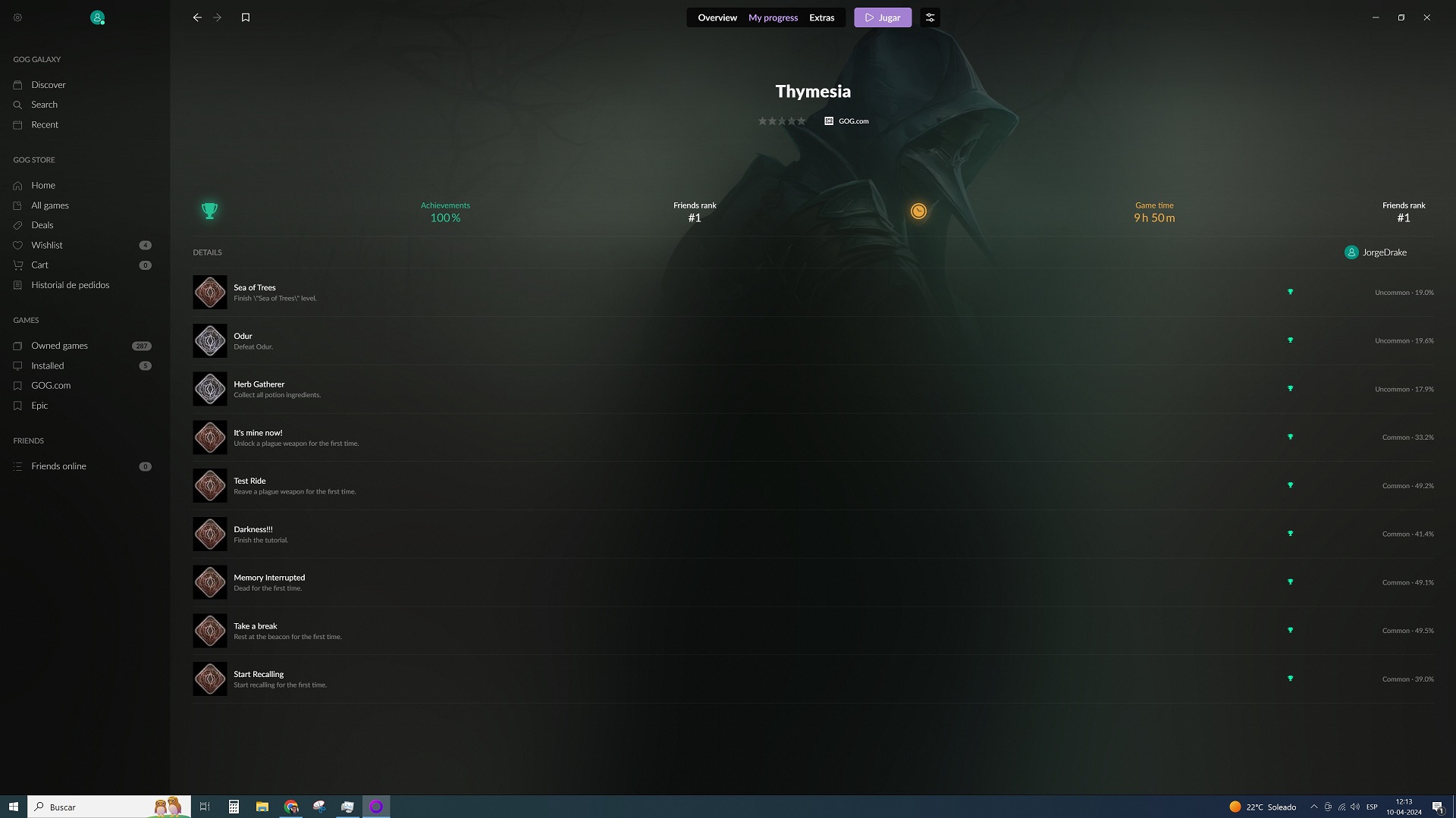
Task: Click the unlocked trophy on Take a break row
Action: click(1290, 631)
